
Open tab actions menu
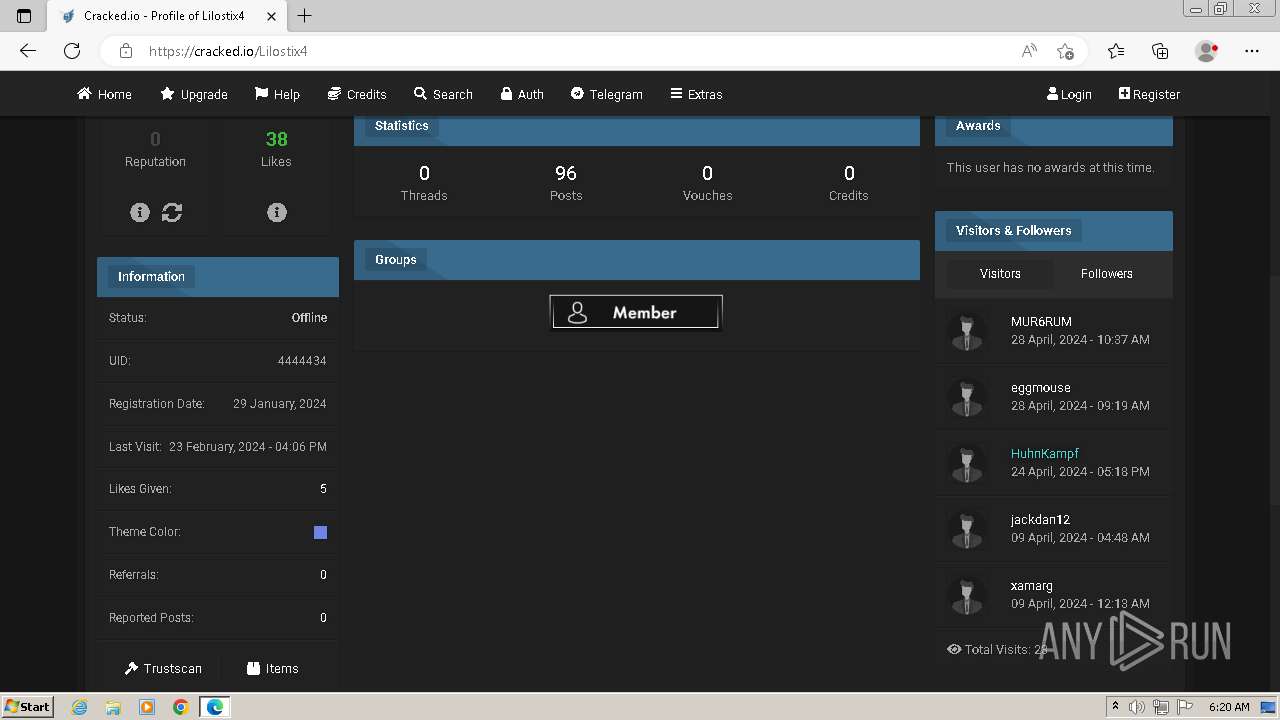click(24, 16)
